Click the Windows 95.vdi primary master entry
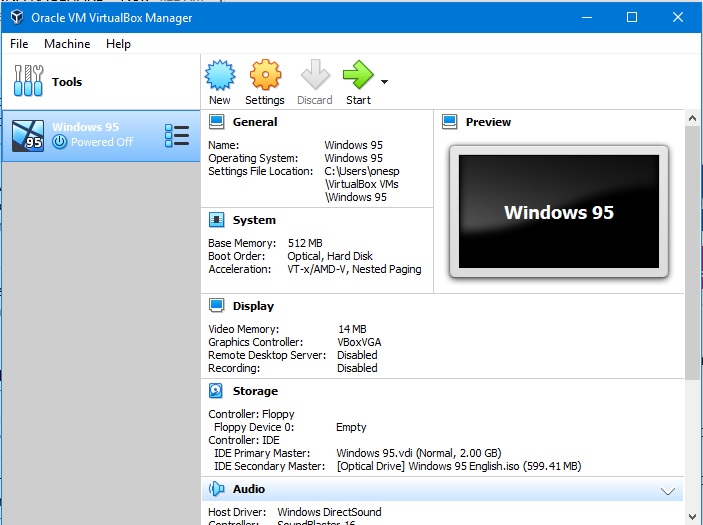 pos(419,453)
